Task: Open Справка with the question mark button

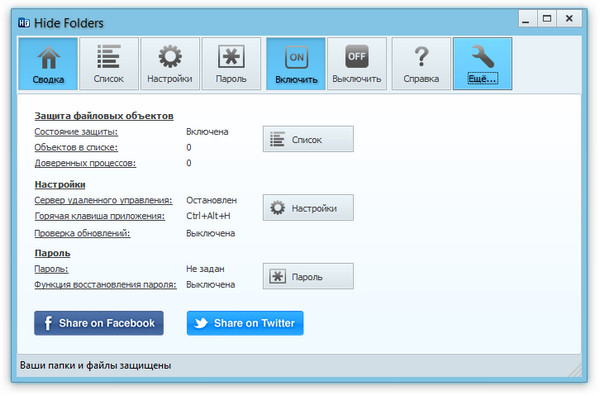Action: click(x=421, y=64)
